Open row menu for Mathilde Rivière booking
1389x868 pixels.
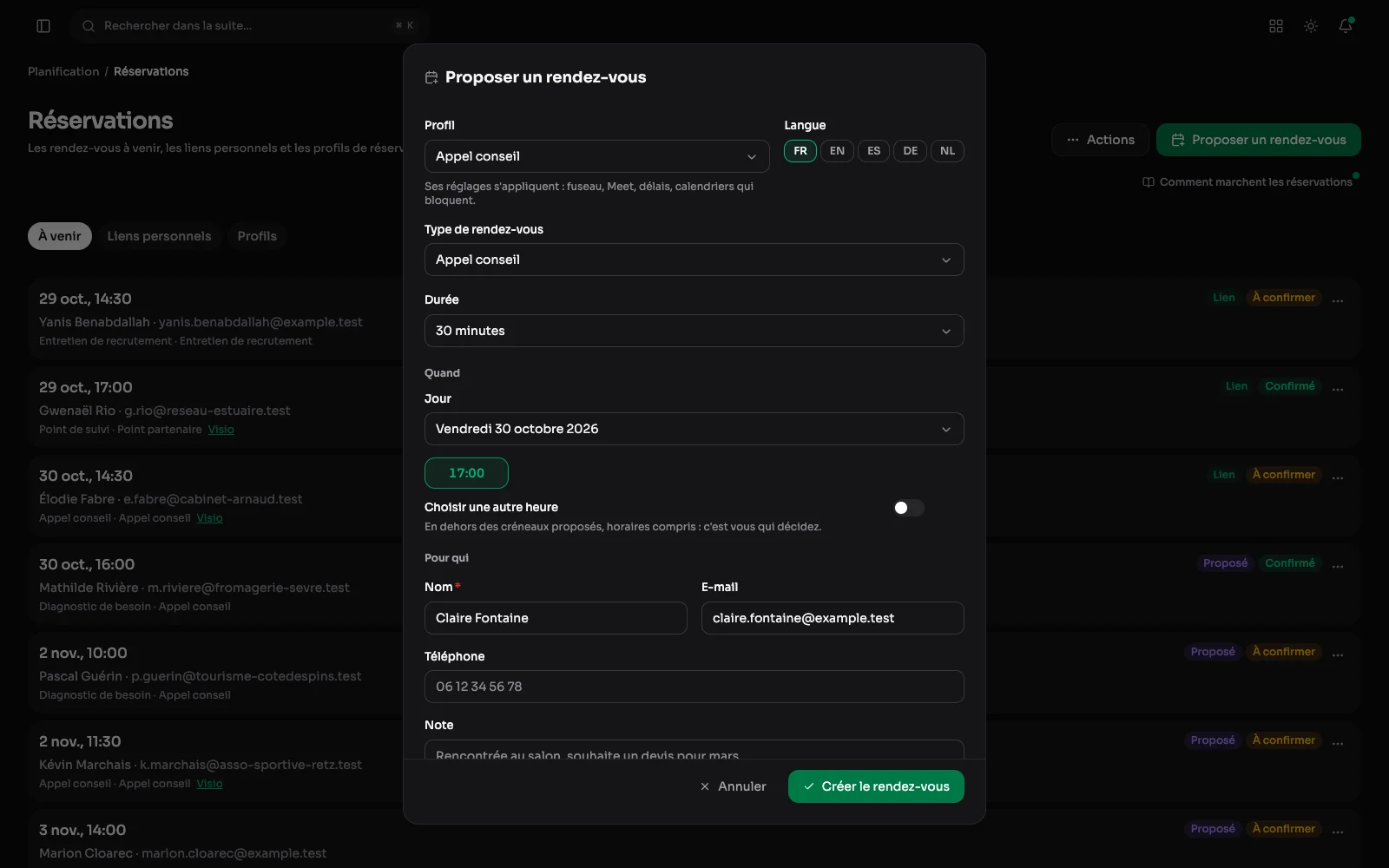click(1338, 567)
